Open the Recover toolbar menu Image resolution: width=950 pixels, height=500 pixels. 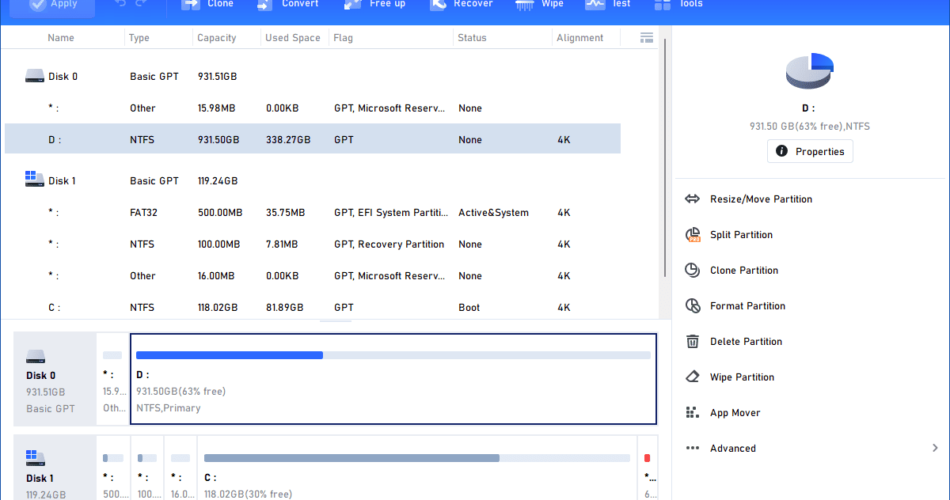461,4
